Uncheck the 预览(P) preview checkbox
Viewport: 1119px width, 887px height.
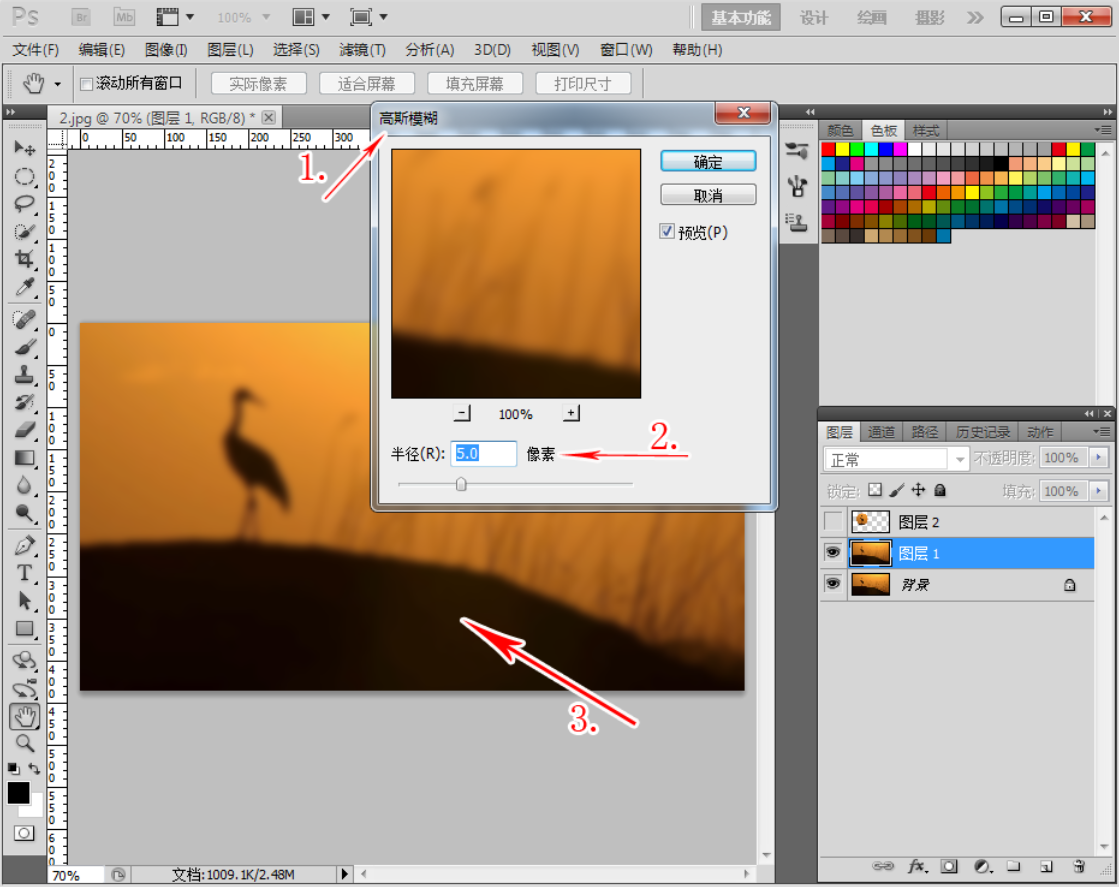pos(667,232)
